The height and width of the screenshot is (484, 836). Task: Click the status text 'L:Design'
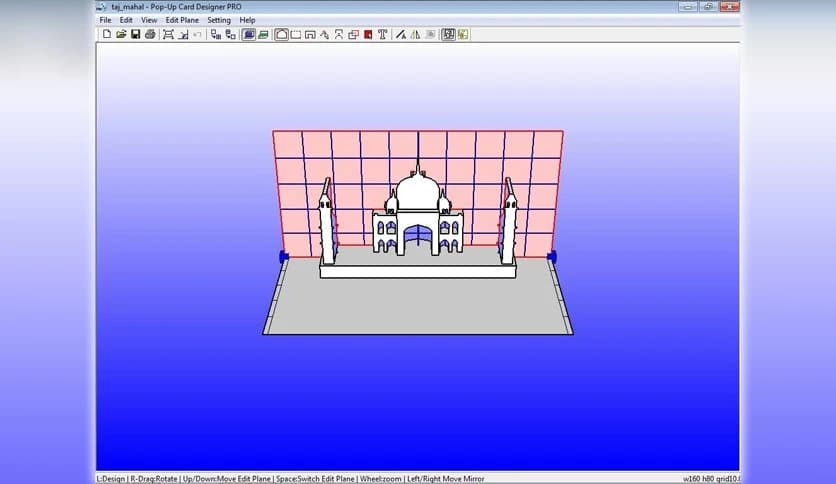click(x=110, y=479)
